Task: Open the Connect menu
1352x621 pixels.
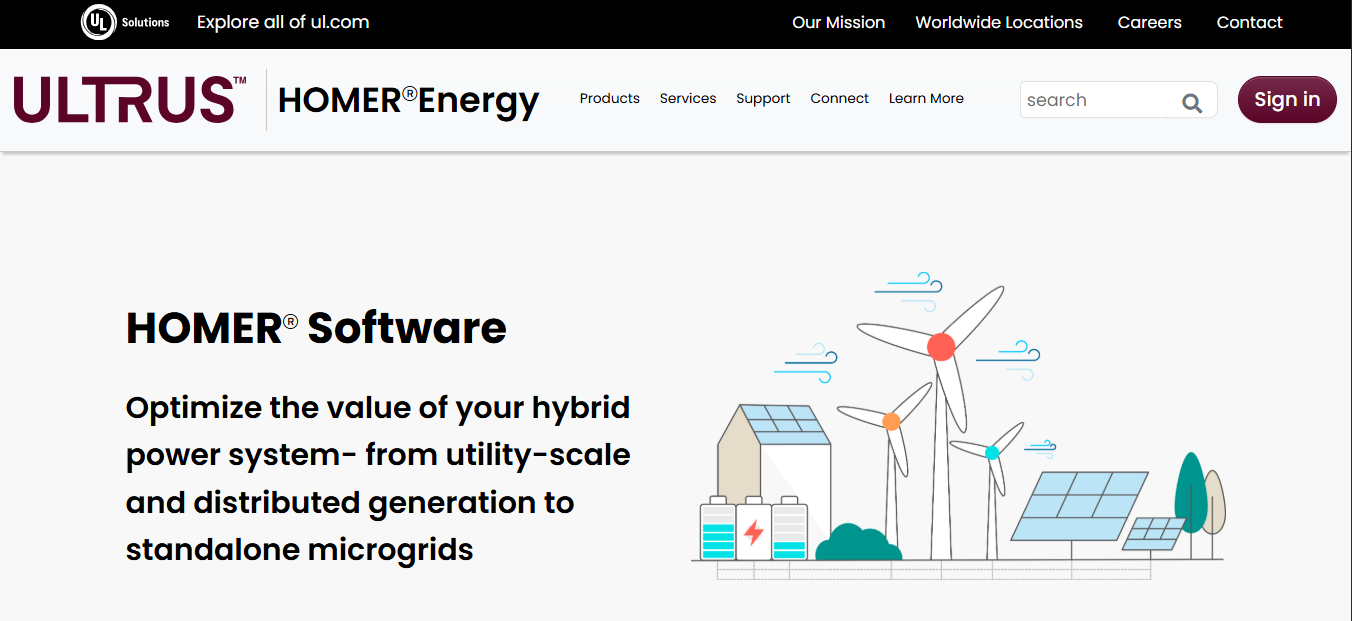Action: click(x=839, y=98)
